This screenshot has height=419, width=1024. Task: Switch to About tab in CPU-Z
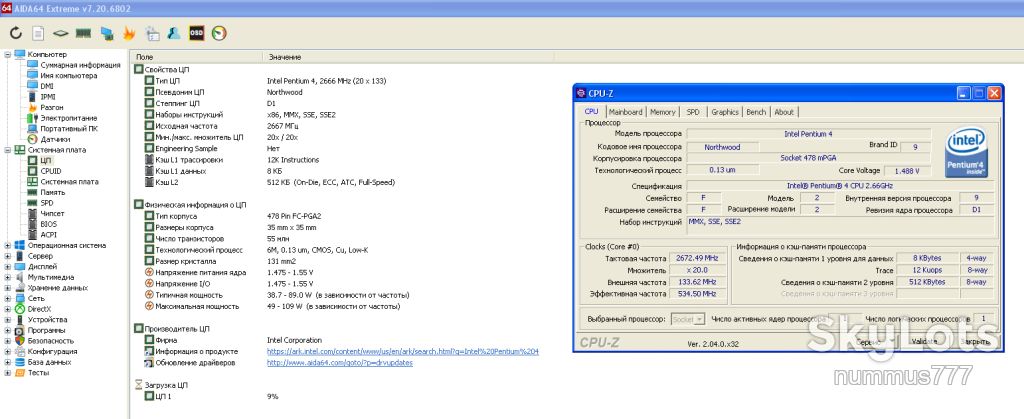(x=784, y=112)
